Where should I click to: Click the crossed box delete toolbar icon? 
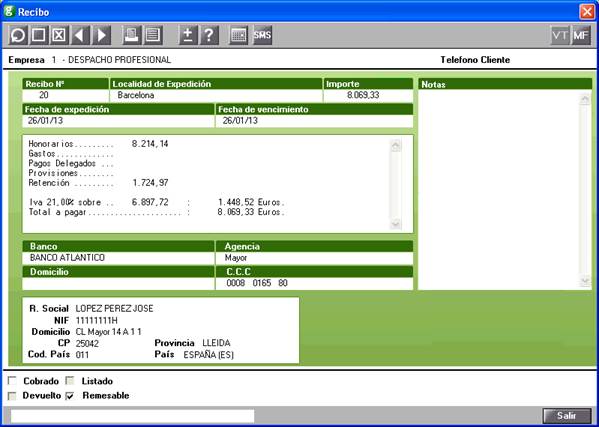pos(59,36)
